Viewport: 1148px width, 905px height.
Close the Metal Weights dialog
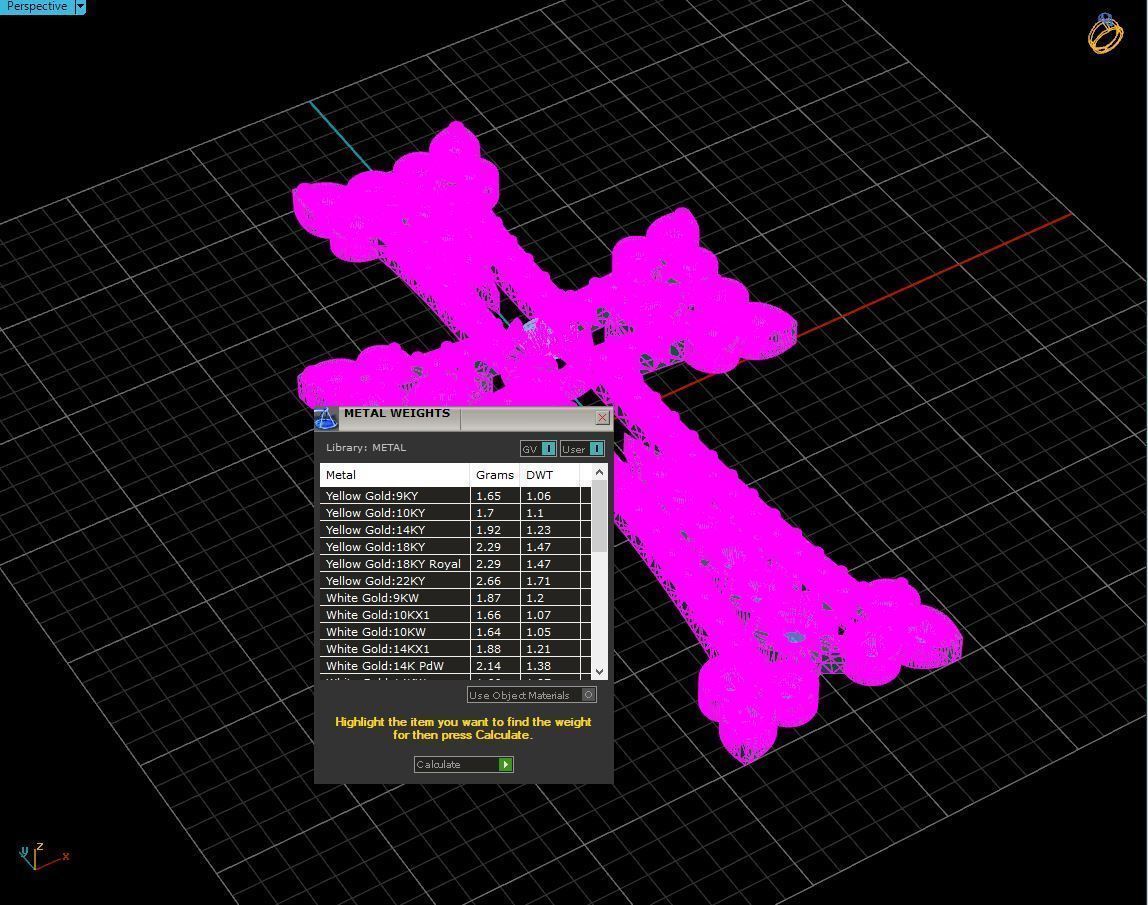pos(602,417)
